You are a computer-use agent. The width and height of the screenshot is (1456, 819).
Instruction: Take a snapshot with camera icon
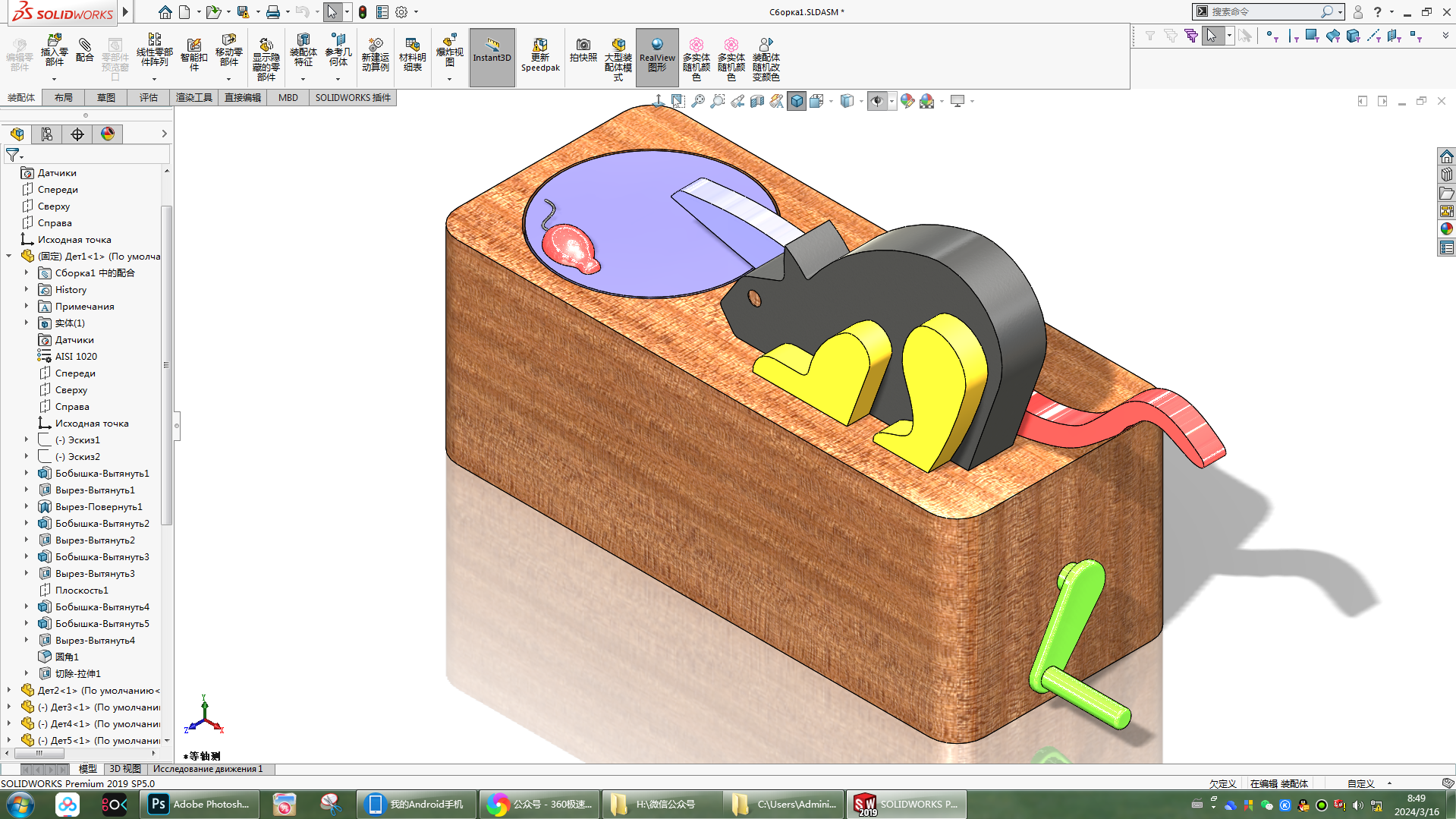(x=583, y=50)
